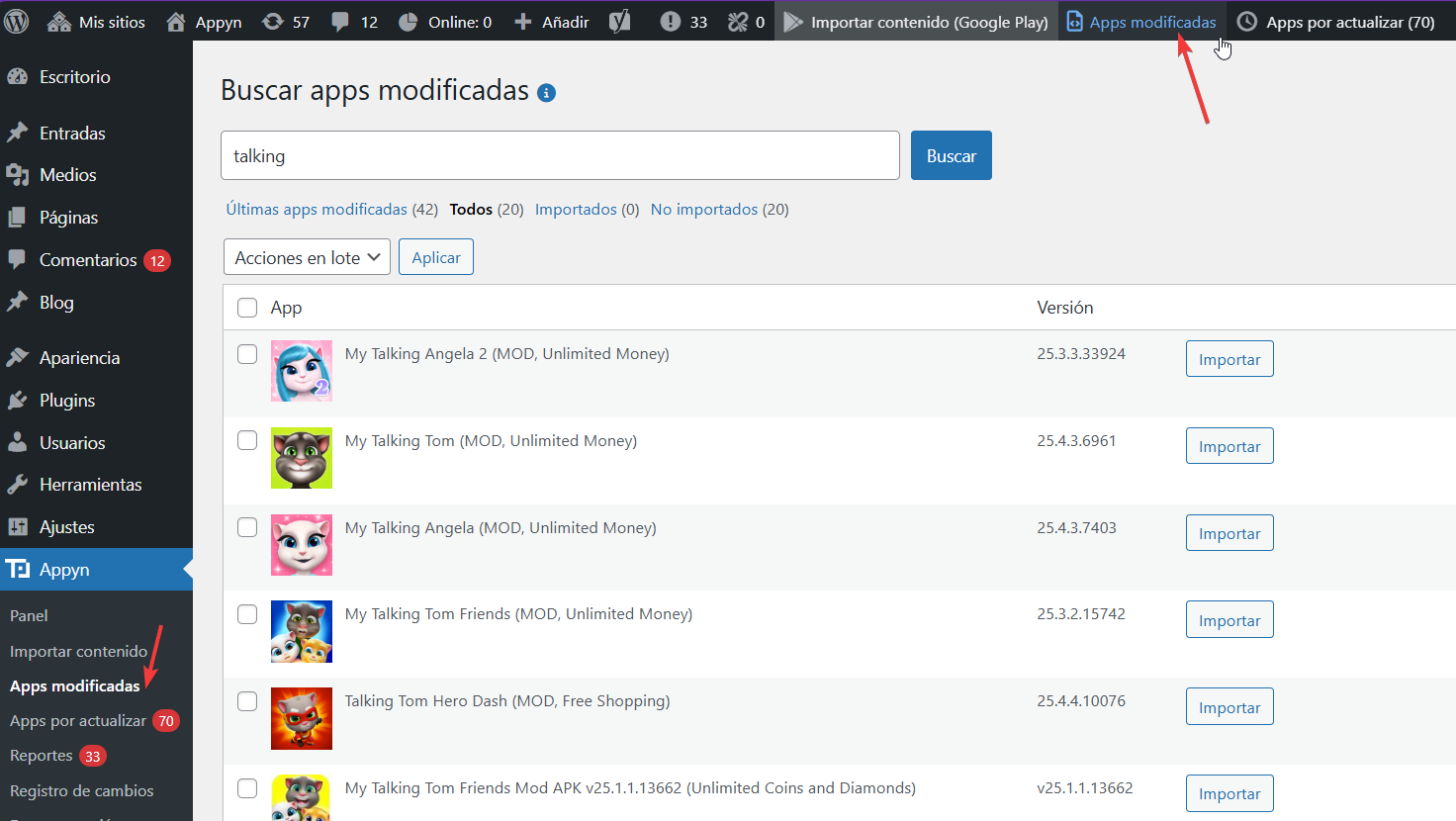The height and width of the screenshot is (821, 1456).
Task: Click the updates icon showing 57
Action: 273,21
